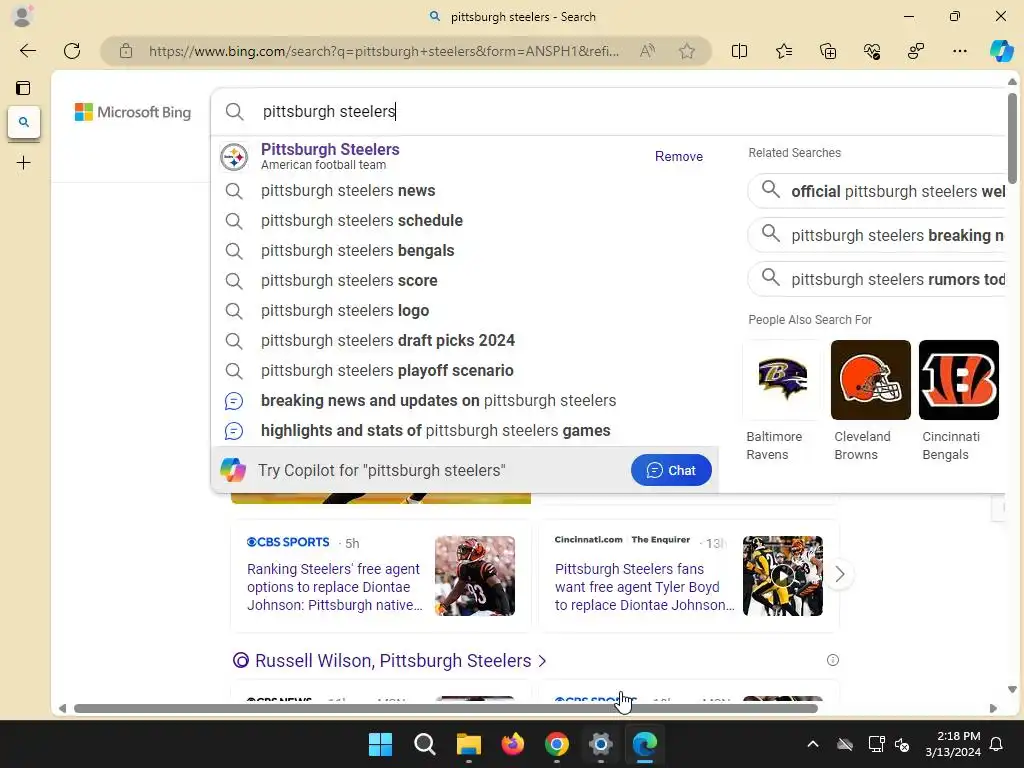This screenshot has width=1024, height=768.
Task: Click scroll down arrow on vertical scrollbar
Action: pos(1012,690)
